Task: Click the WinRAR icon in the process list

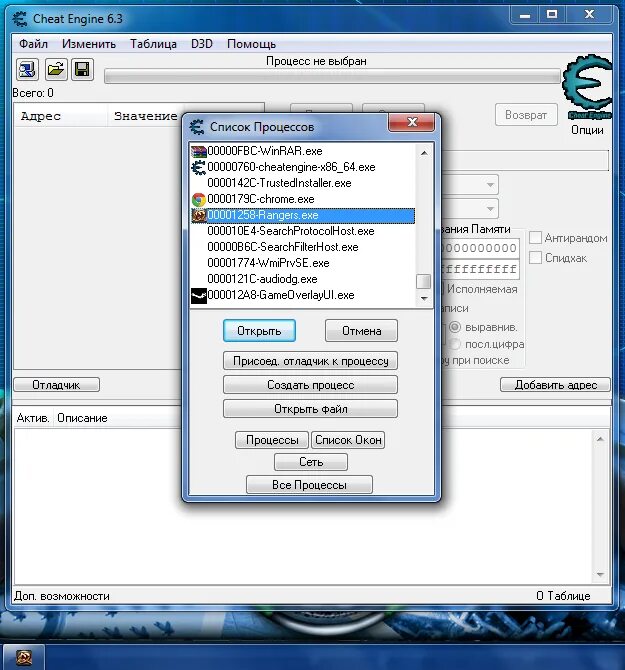Action: pyautogui.click(x=199, y=151)
